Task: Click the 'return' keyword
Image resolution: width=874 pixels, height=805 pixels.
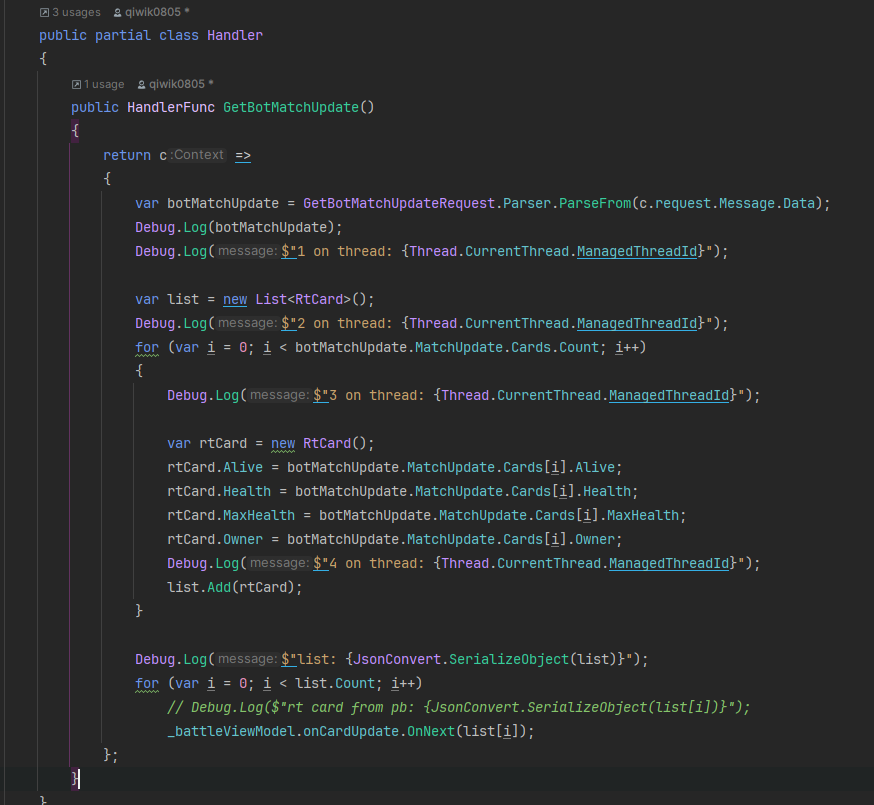Action: 127,155
